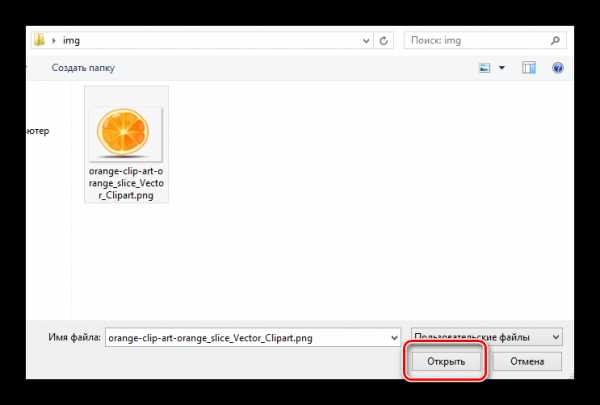This screenshot has height=405, width=600.
Task: Click the Открыть button
Action: 446,361
